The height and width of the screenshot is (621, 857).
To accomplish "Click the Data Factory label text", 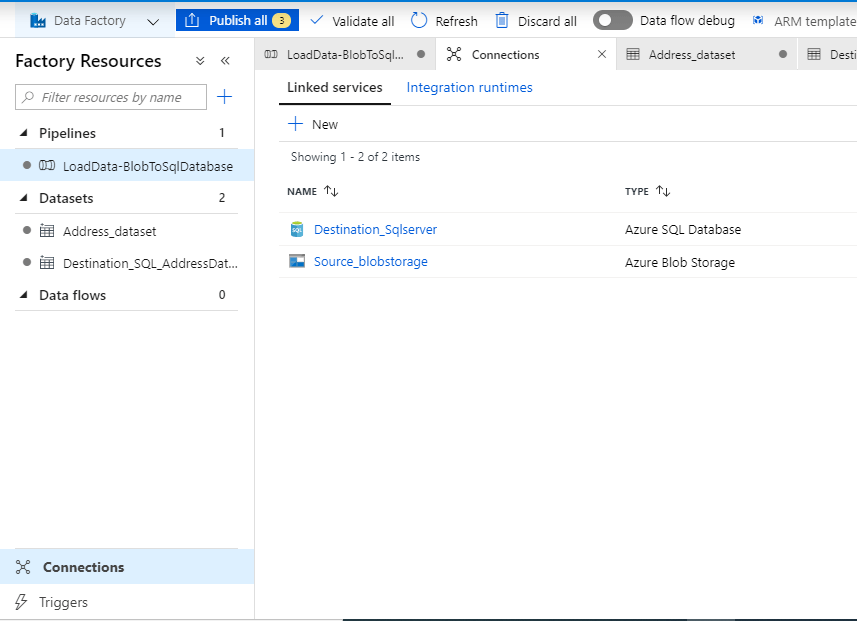I will click(x=90, y=21).
